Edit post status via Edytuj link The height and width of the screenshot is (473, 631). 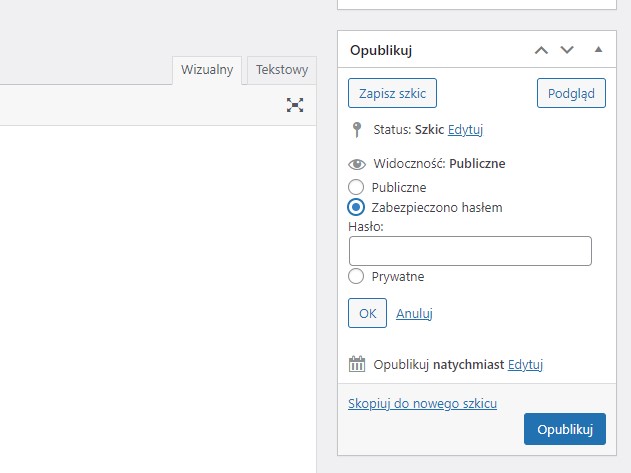click(x=465, y=130)
